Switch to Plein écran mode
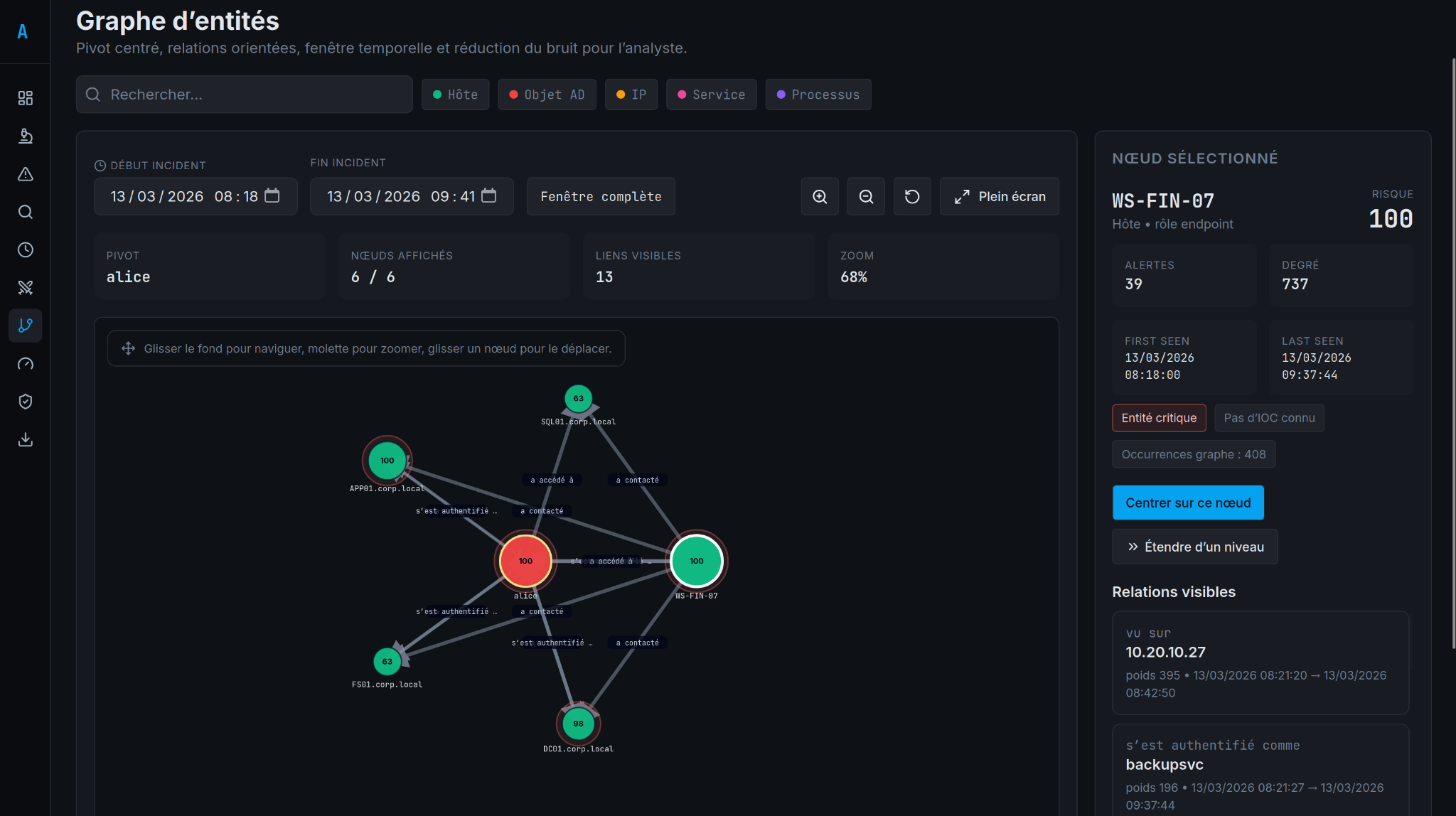The width and height of the screenshot is (1456, 816). pyautogui.click(x=999, y=197)
